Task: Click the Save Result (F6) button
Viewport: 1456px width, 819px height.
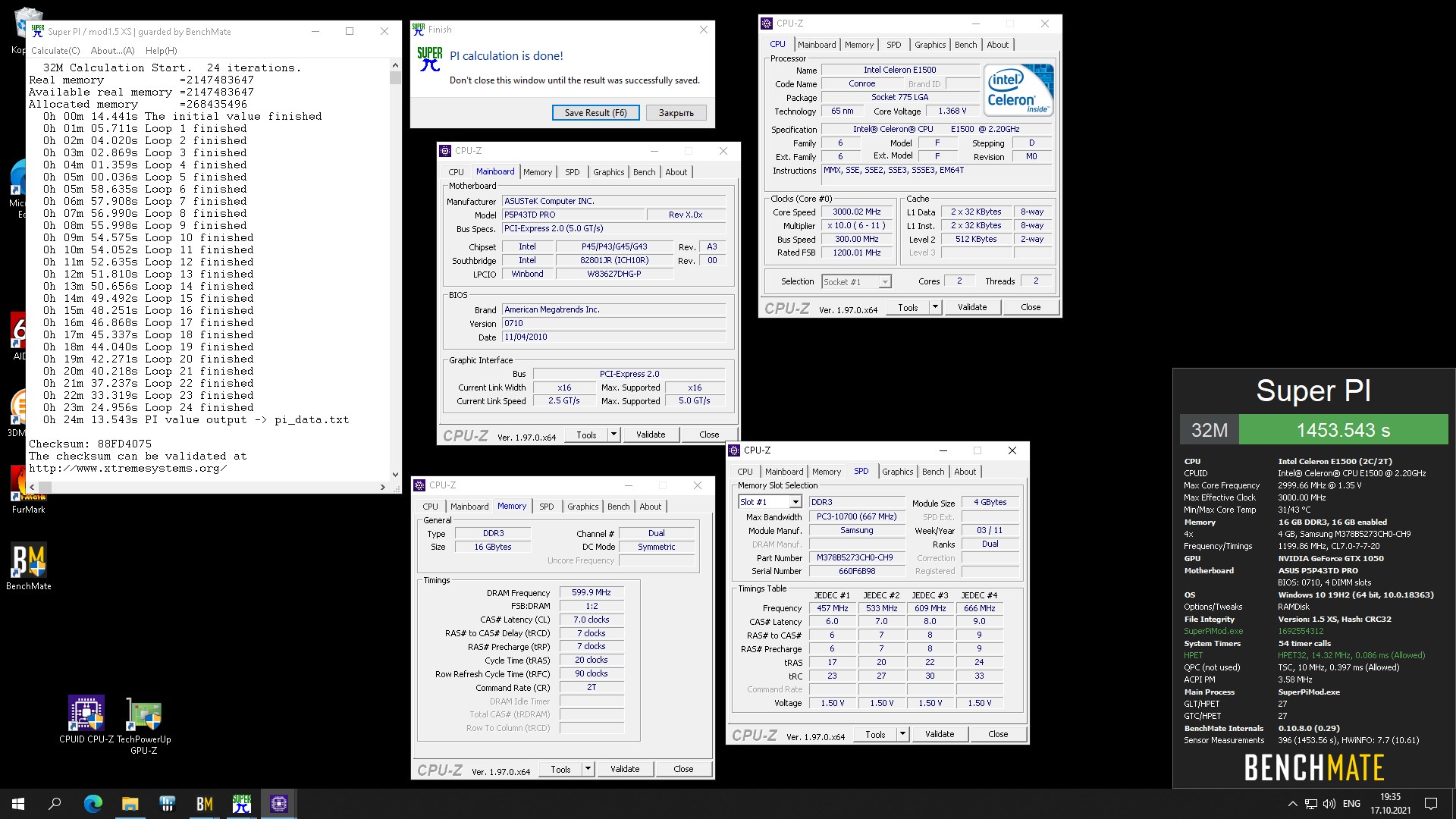Action: [x=595, y=113]
